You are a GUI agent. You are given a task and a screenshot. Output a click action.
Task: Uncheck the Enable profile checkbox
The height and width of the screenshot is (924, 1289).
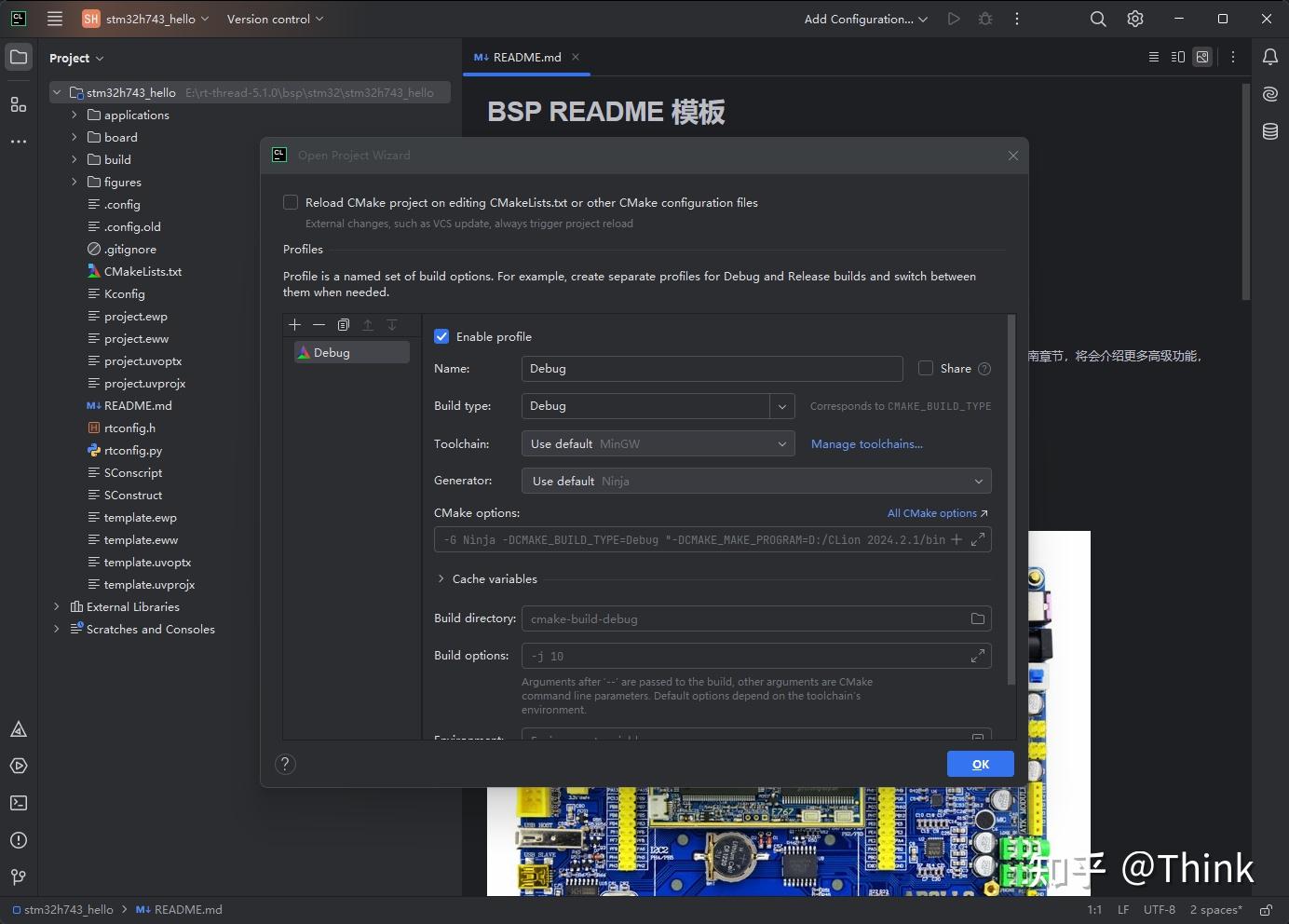tap(441, 336)
